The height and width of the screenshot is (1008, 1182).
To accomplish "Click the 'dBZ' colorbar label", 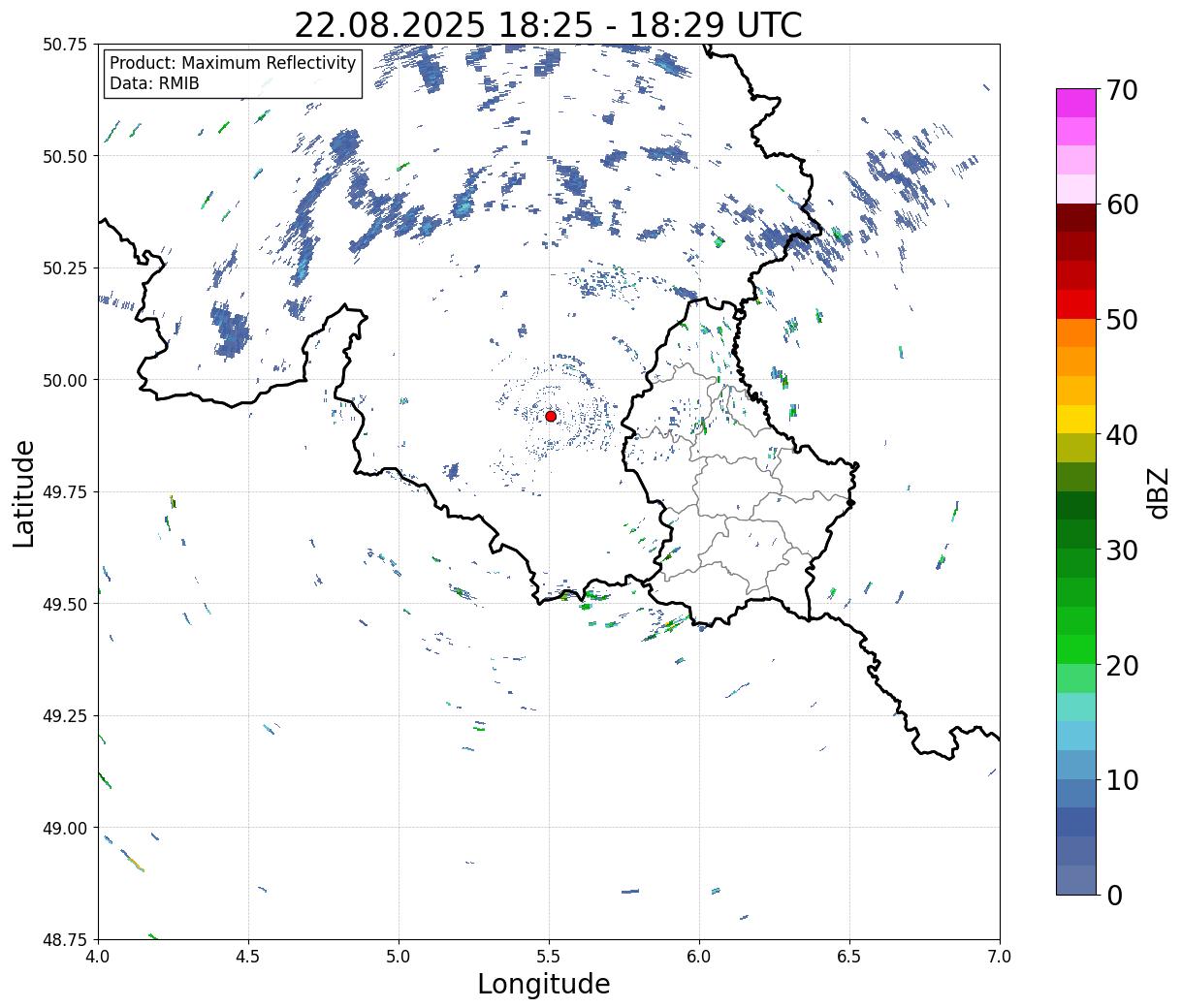I will pos(1158,491).
